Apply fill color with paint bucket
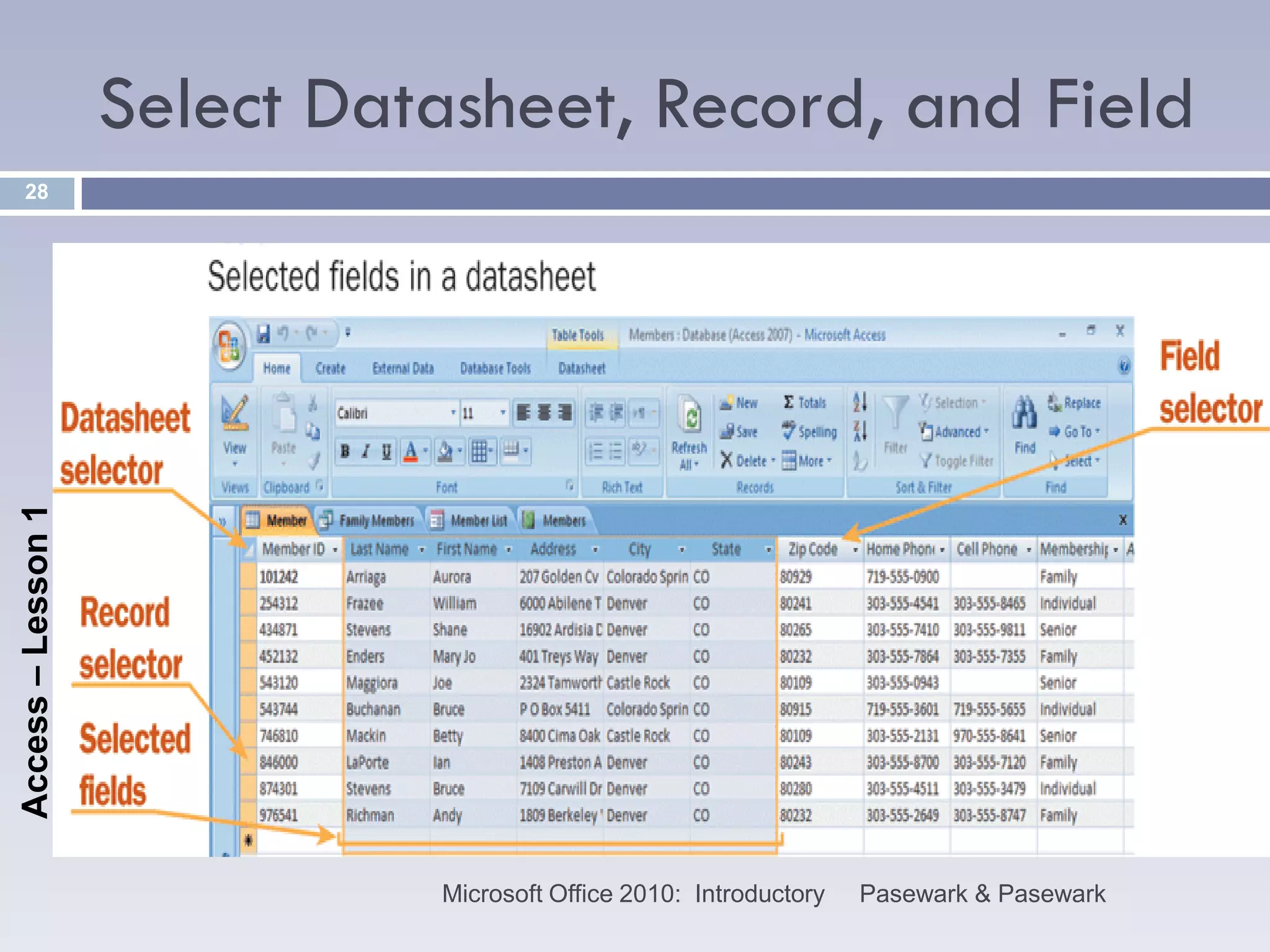1270x952 pixels. [x=445, y=451]
